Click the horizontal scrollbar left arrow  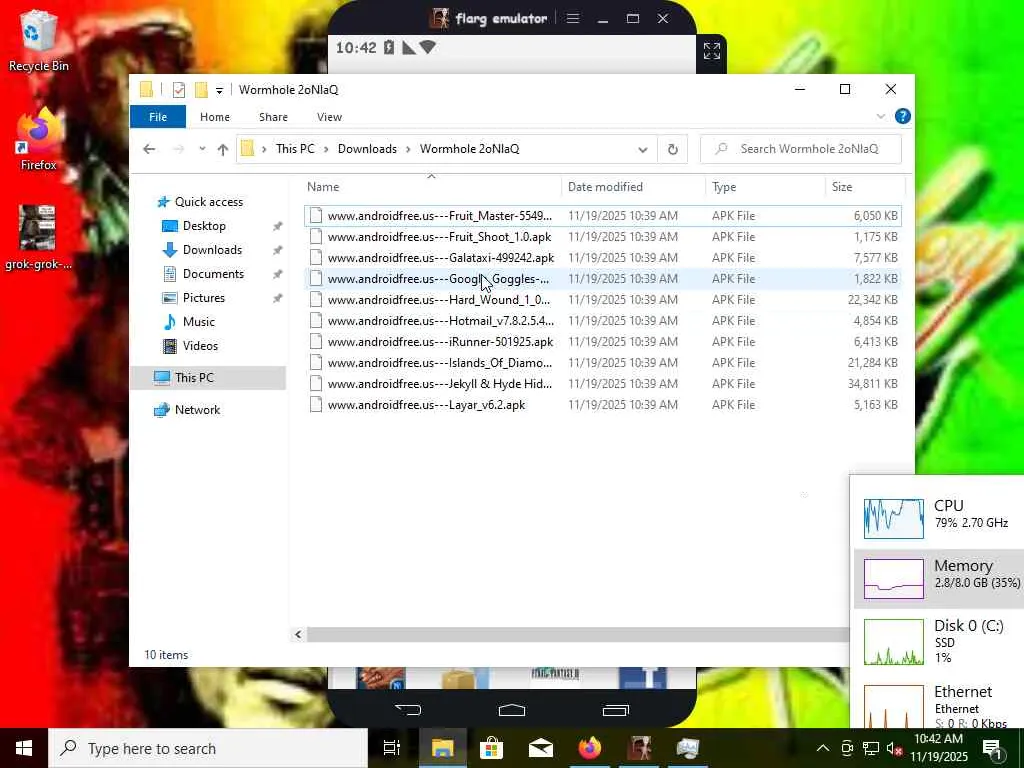[298, 634]
